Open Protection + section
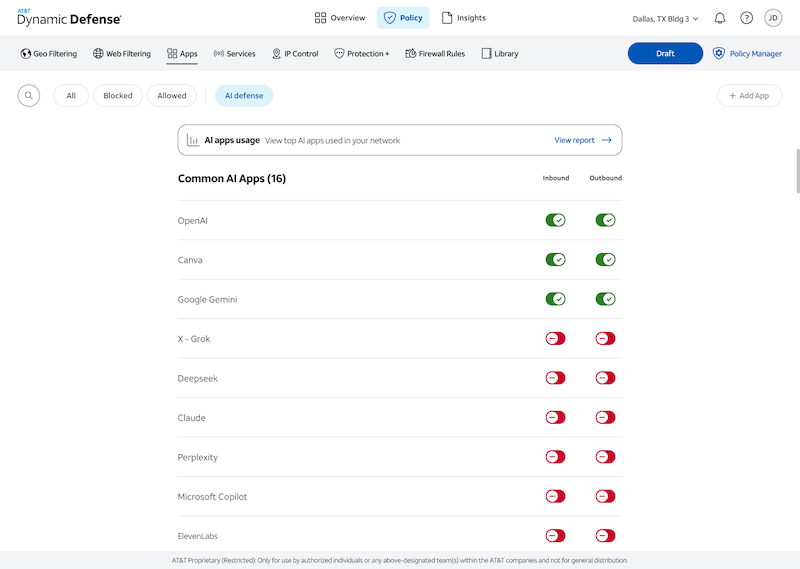 [361, 54]
